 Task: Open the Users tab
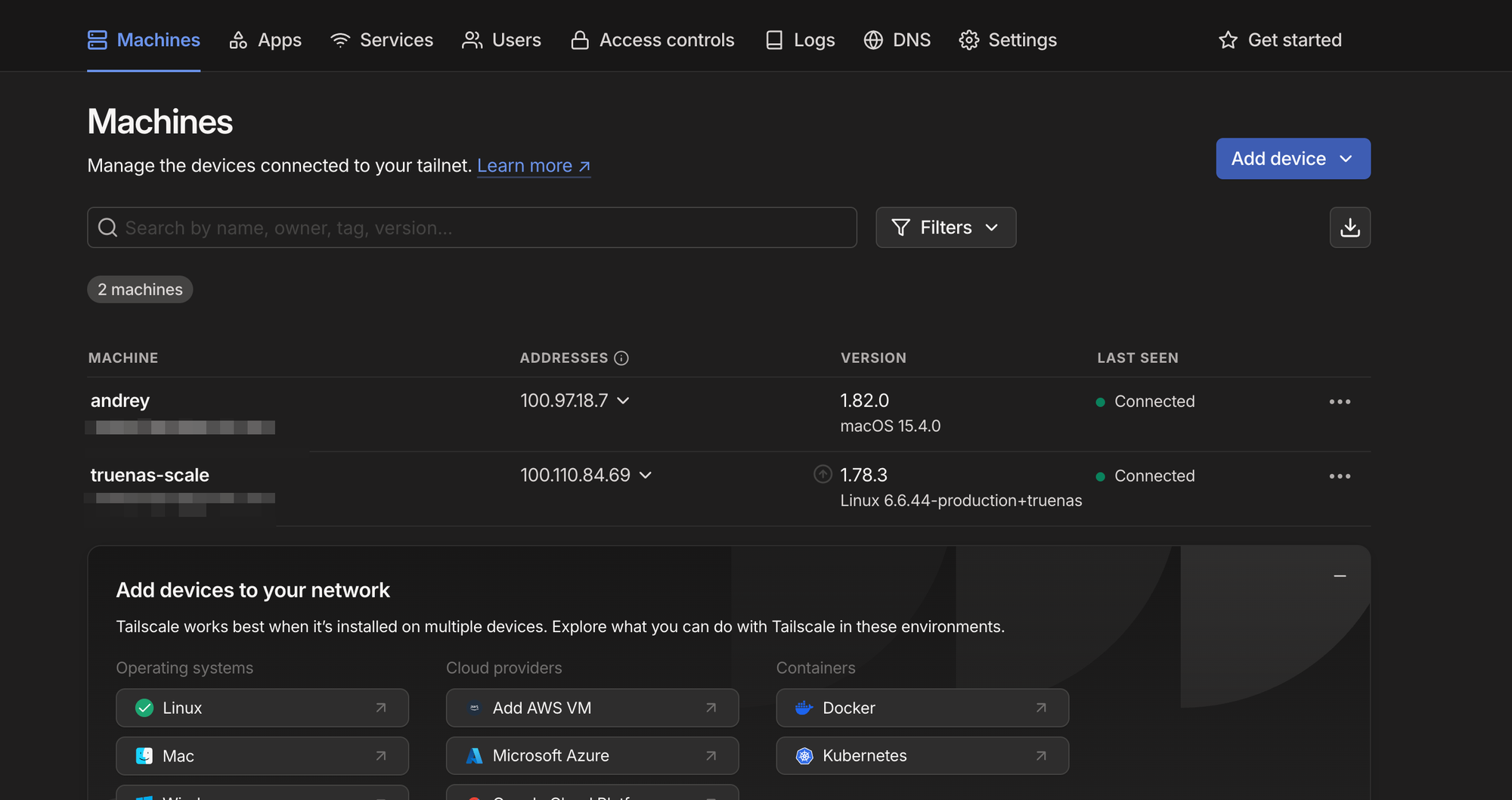[501, 40]
